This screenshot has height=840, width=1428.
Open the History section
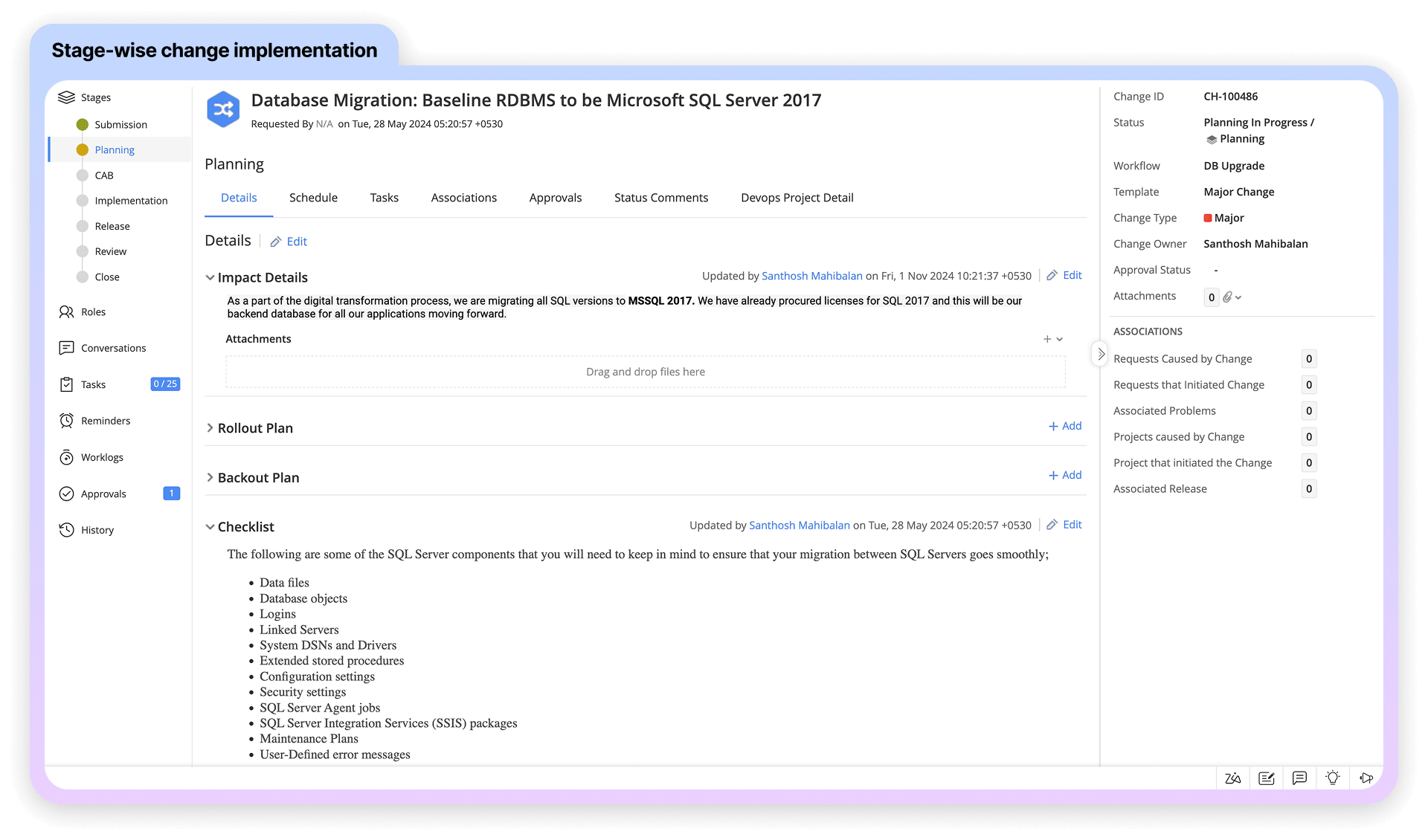tap(97, 530)
